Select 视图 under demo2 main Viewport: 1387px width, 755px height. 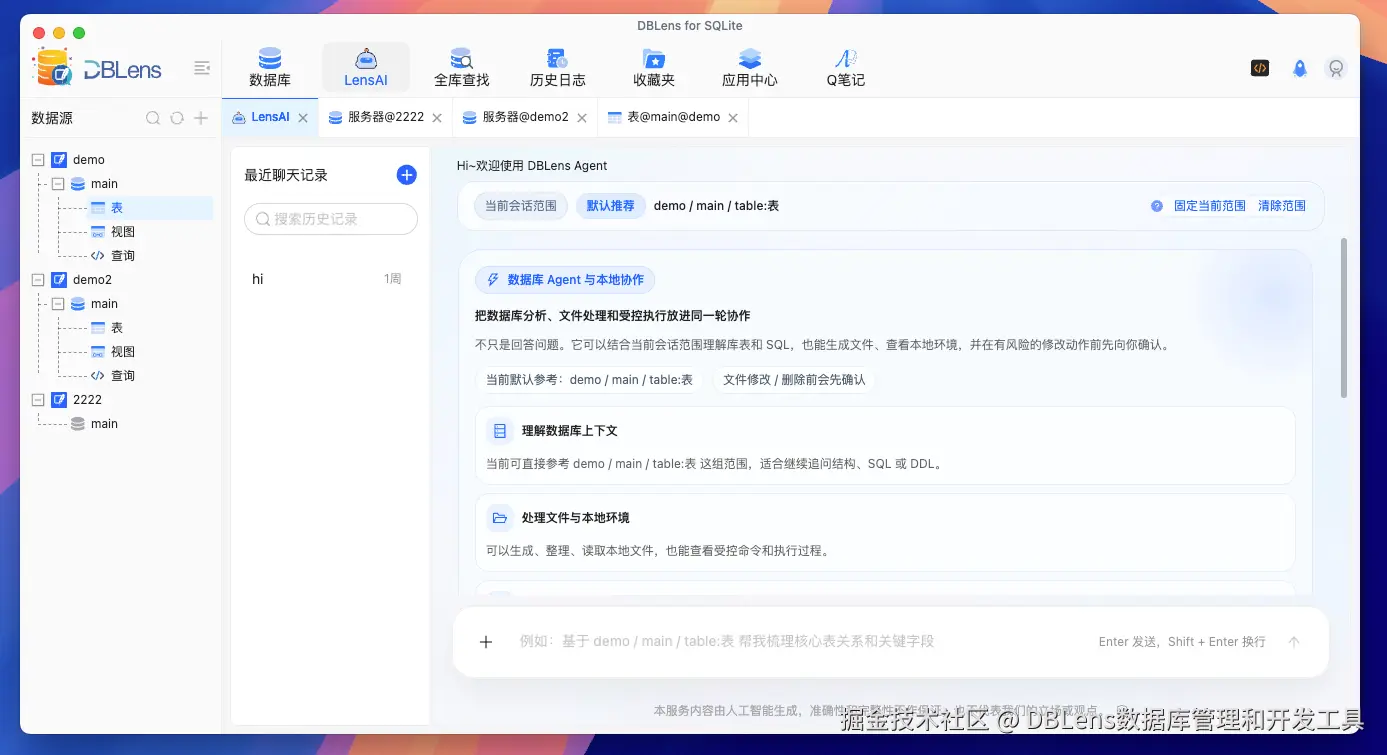click(x=122, y=352)
